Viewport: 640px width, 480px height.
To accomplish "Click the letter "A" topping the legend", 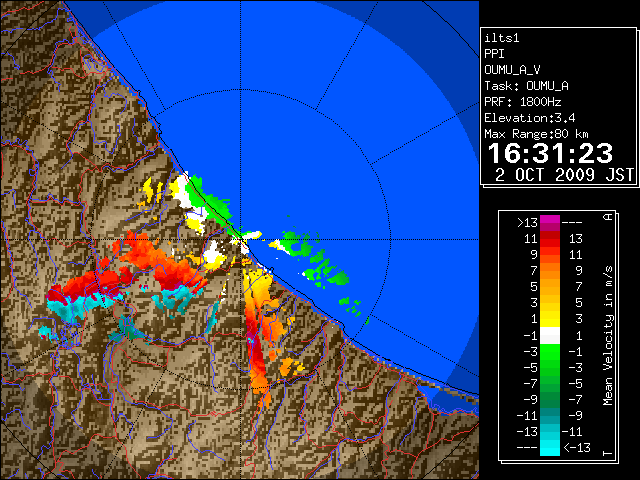I will 608,216.
